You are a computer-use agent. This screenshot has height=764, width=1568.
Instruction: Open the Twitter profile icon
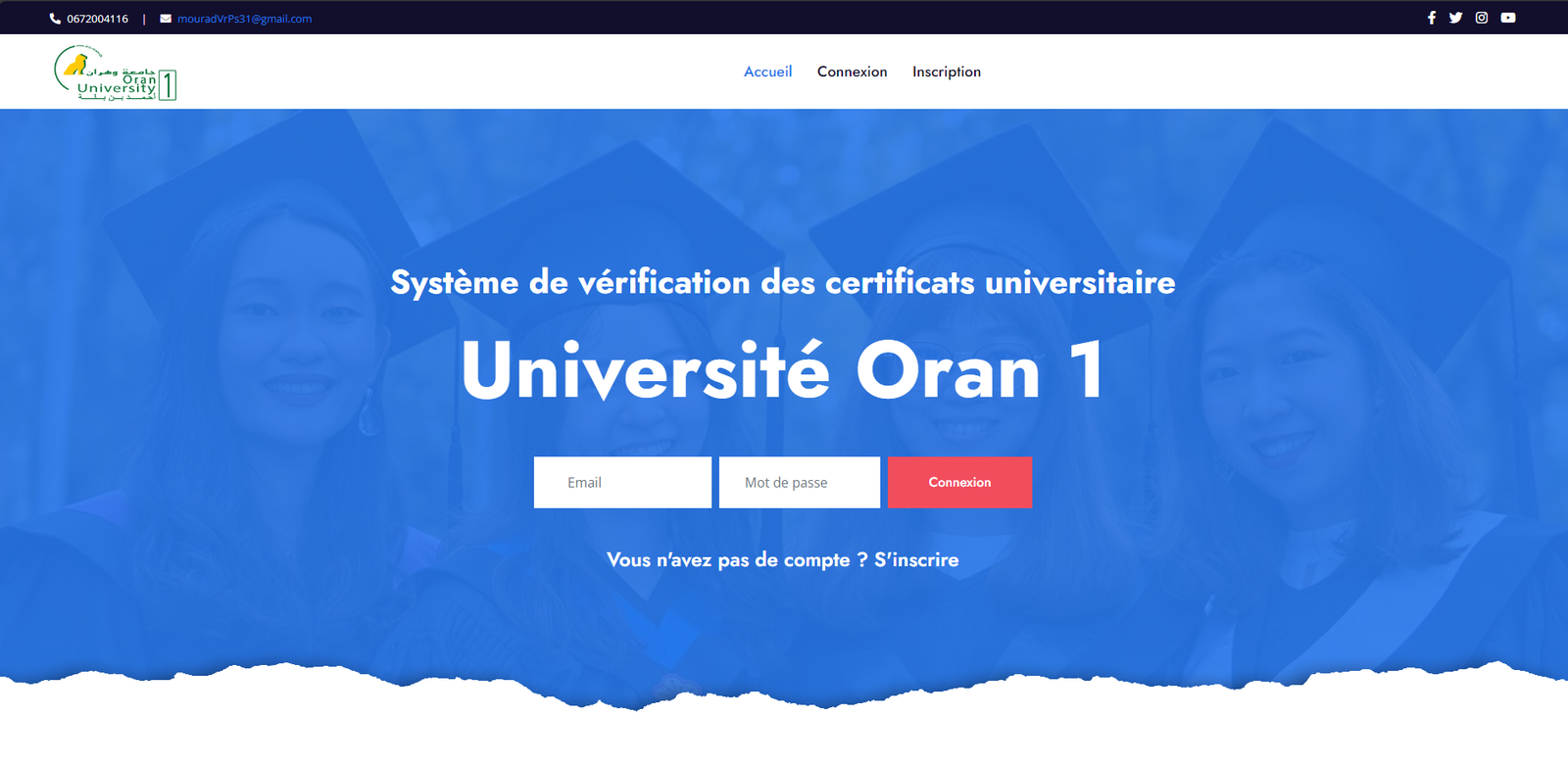coord(1455,18)
